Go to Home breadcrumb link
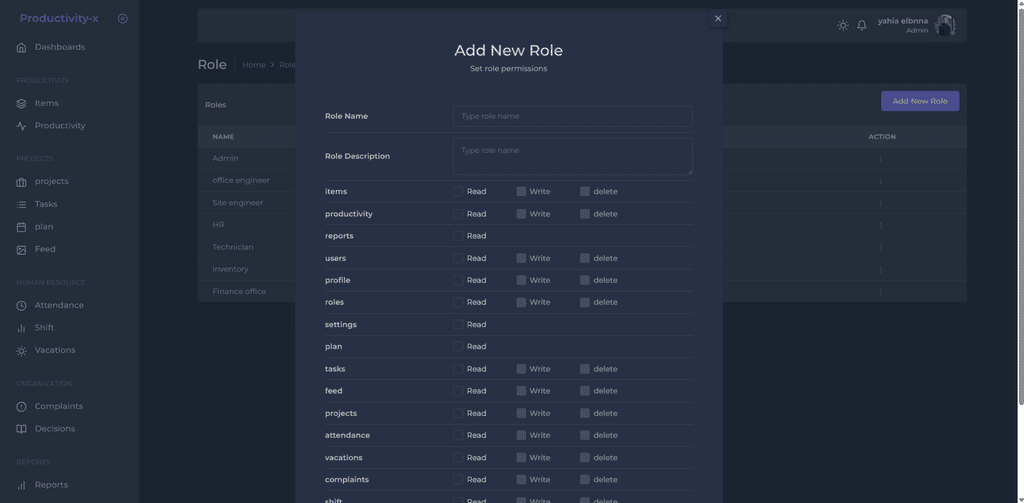Viewport: 1024px width, 503px height. pos(254,65)
